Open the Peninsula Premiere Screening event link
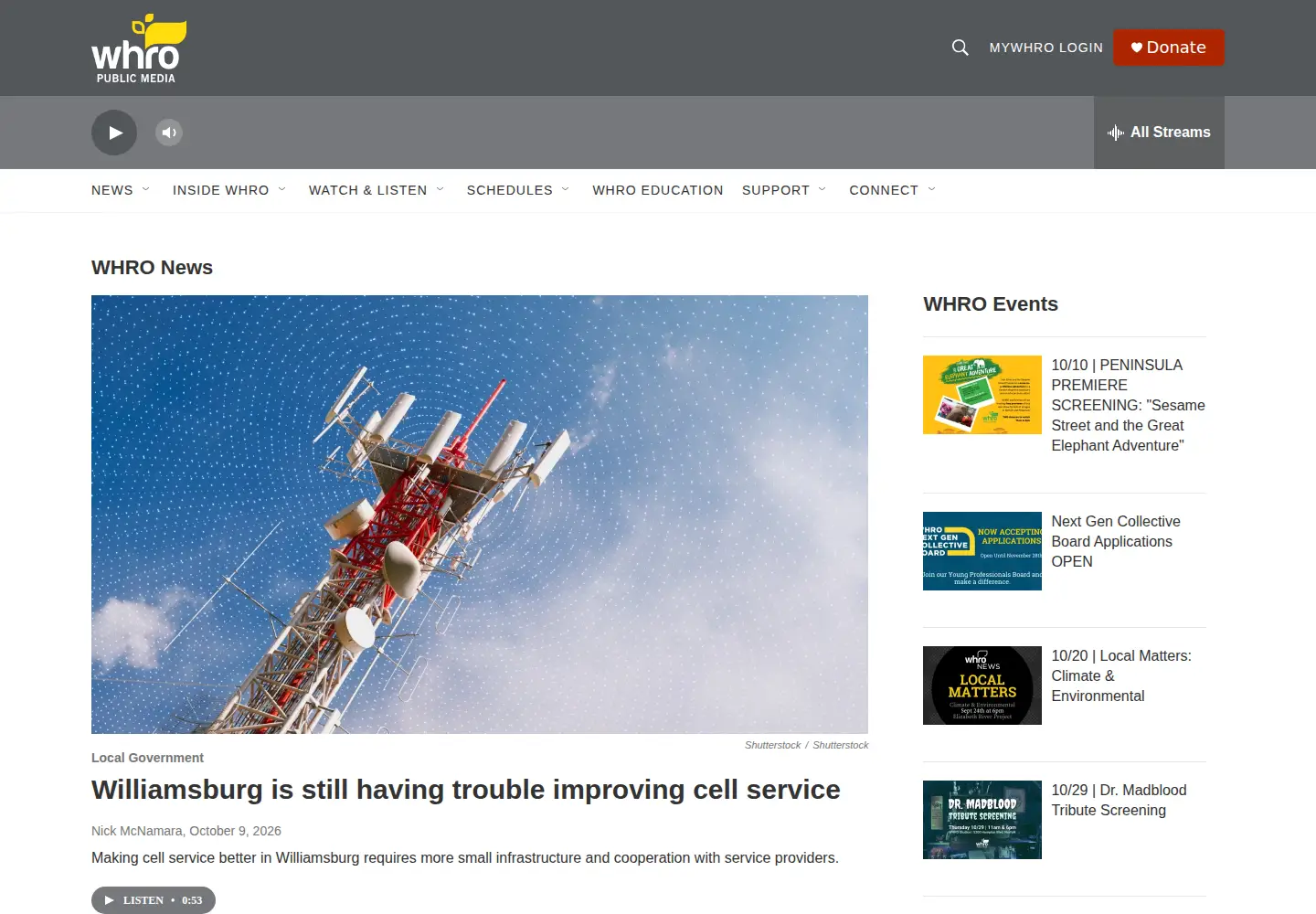The height and width of the screenshot is (914, 1316). point(1128,405)
